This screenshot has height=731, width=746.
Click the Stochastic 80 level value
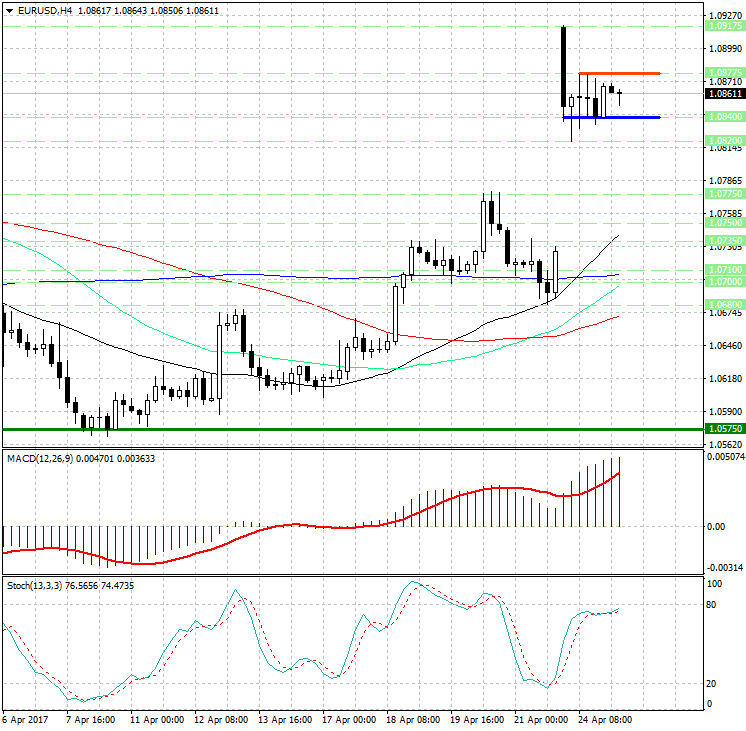[714, 605]
